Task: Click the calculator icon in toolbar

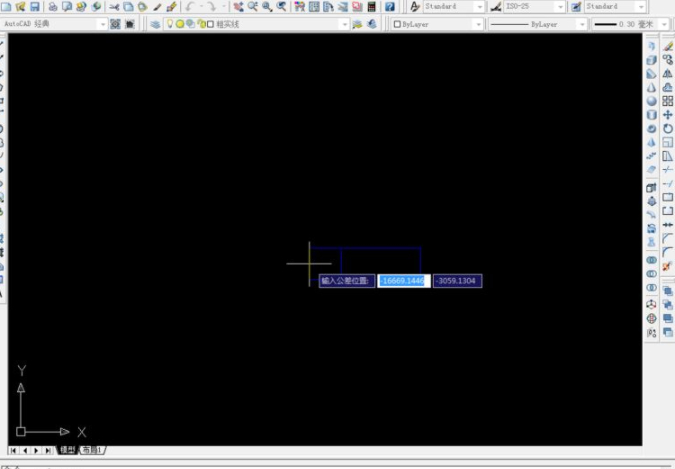Action: (x=372, y=6)
